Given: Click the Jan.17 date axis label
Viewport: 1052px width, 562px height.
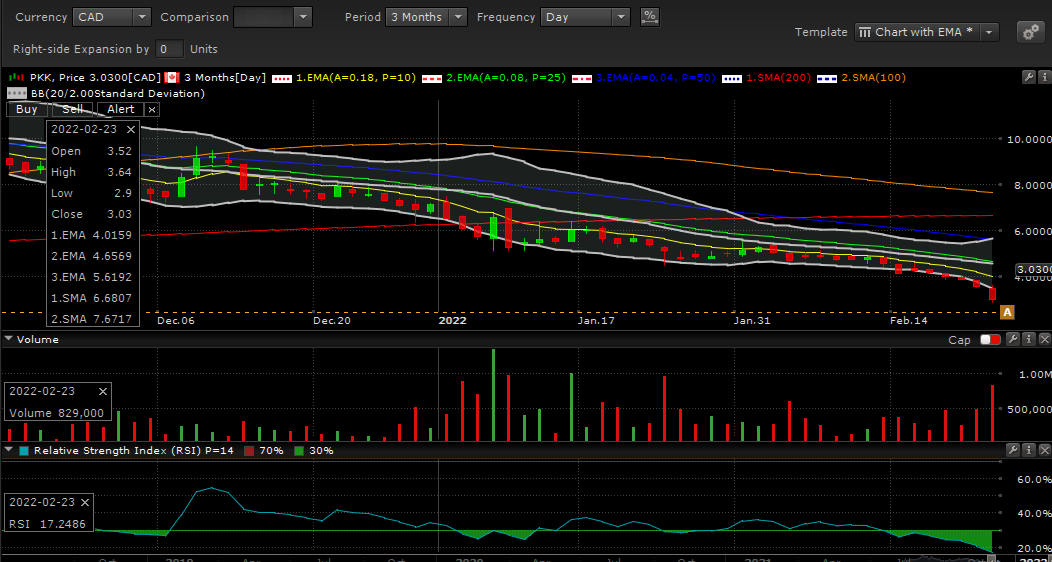Looking at the screenshot, I should click(597, 321).
